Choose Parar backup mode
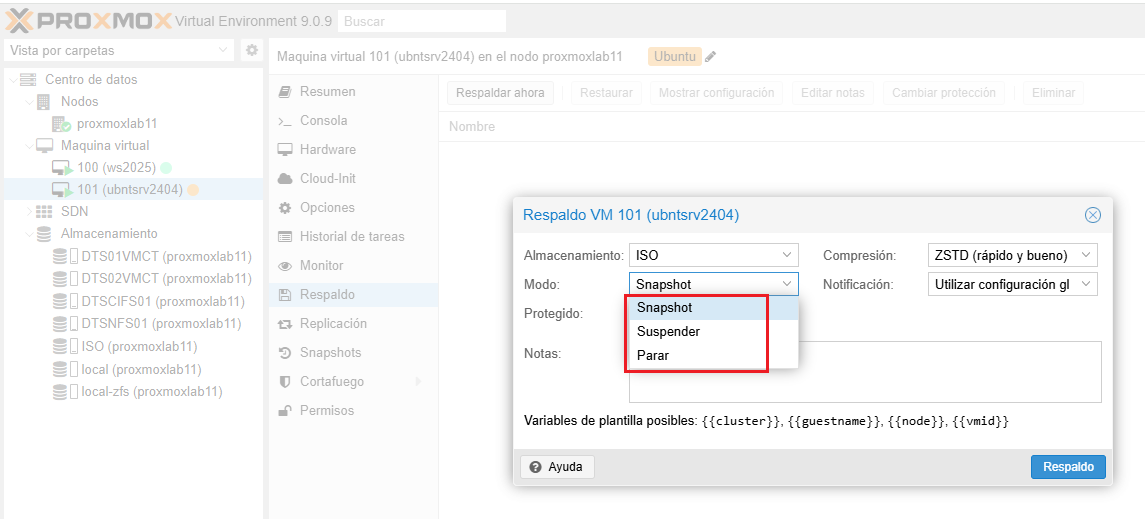This screenshot has width=1145, height=519. (713, 356)
